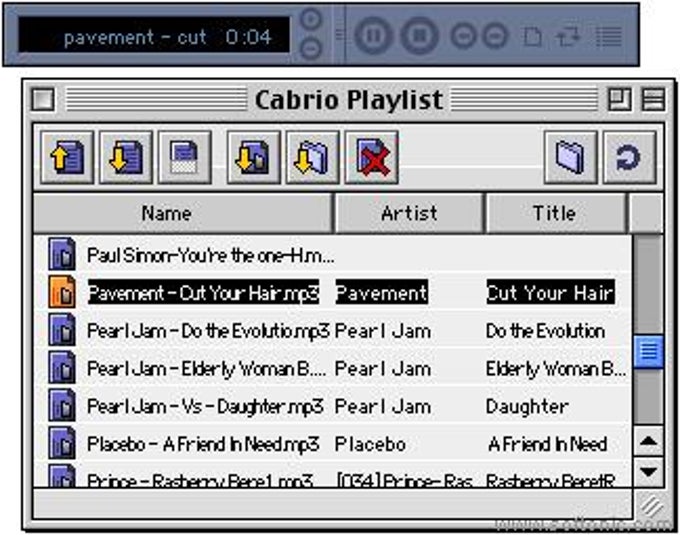Click the 'A Friend In Need' title cell
The image size is (680, 535).
point(547,444)
